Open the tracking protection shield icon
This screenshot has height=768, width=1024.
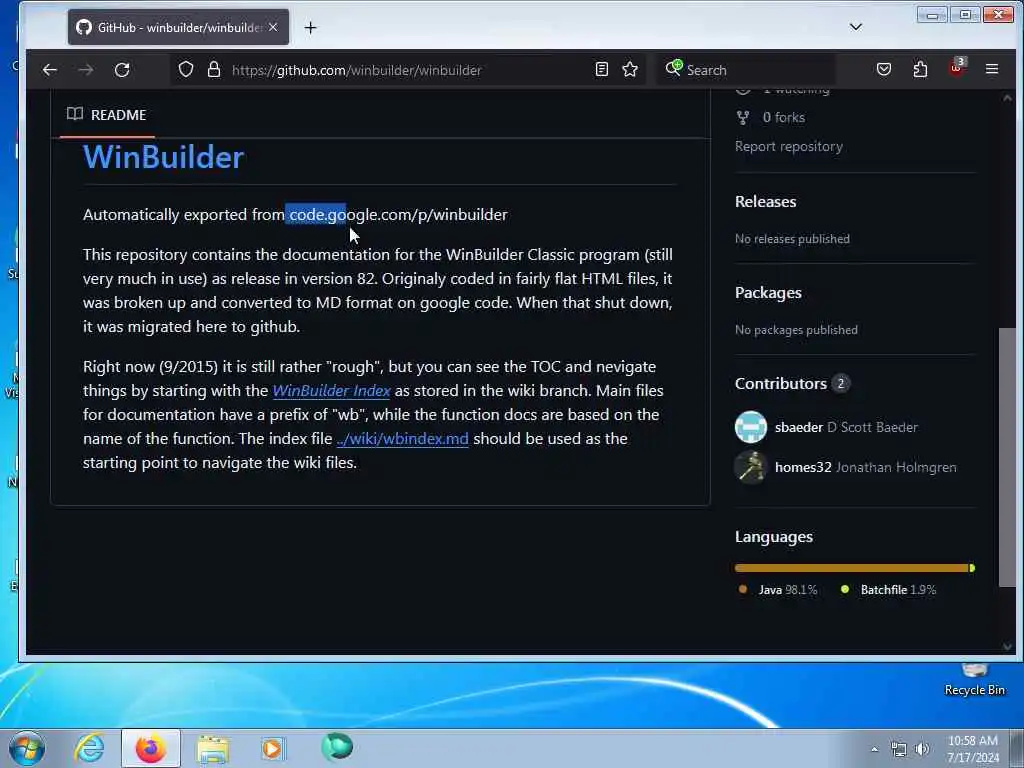[185, 69]
